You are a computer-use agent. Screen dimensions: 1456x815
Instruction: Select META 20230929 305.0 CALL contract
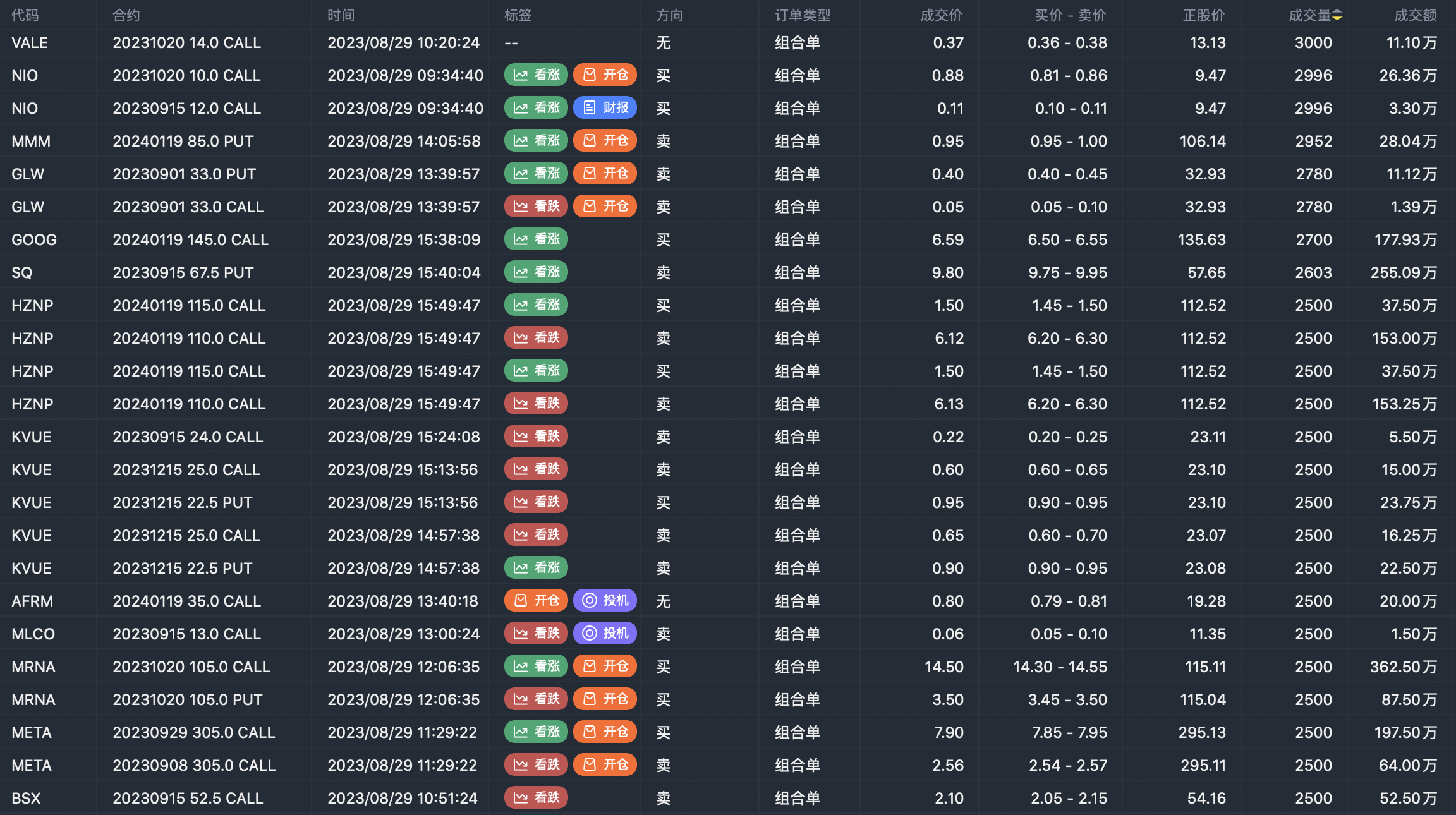coord(193,733)
